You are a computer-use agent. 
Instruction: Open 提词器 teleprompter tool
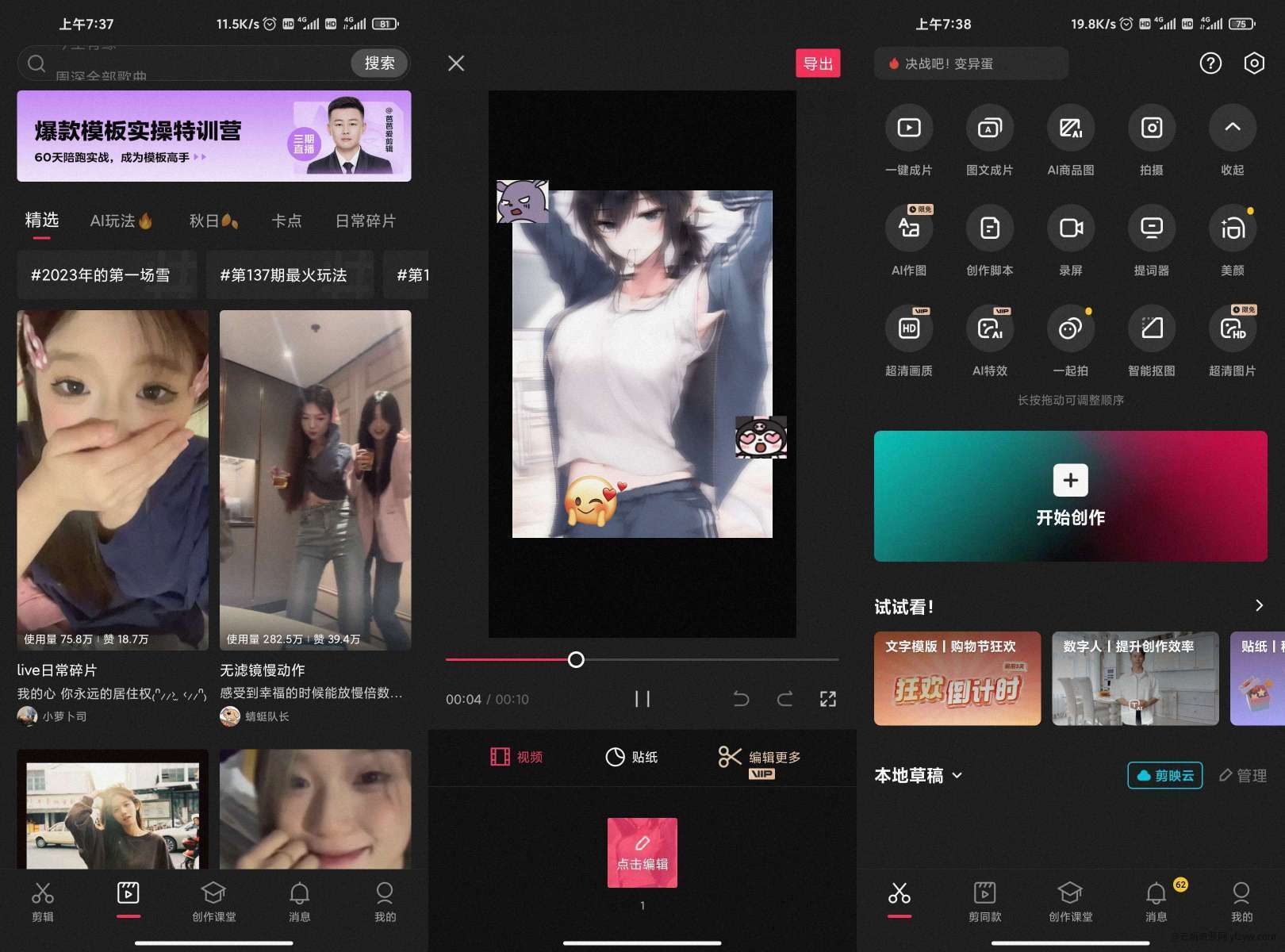coord(1152,241)
